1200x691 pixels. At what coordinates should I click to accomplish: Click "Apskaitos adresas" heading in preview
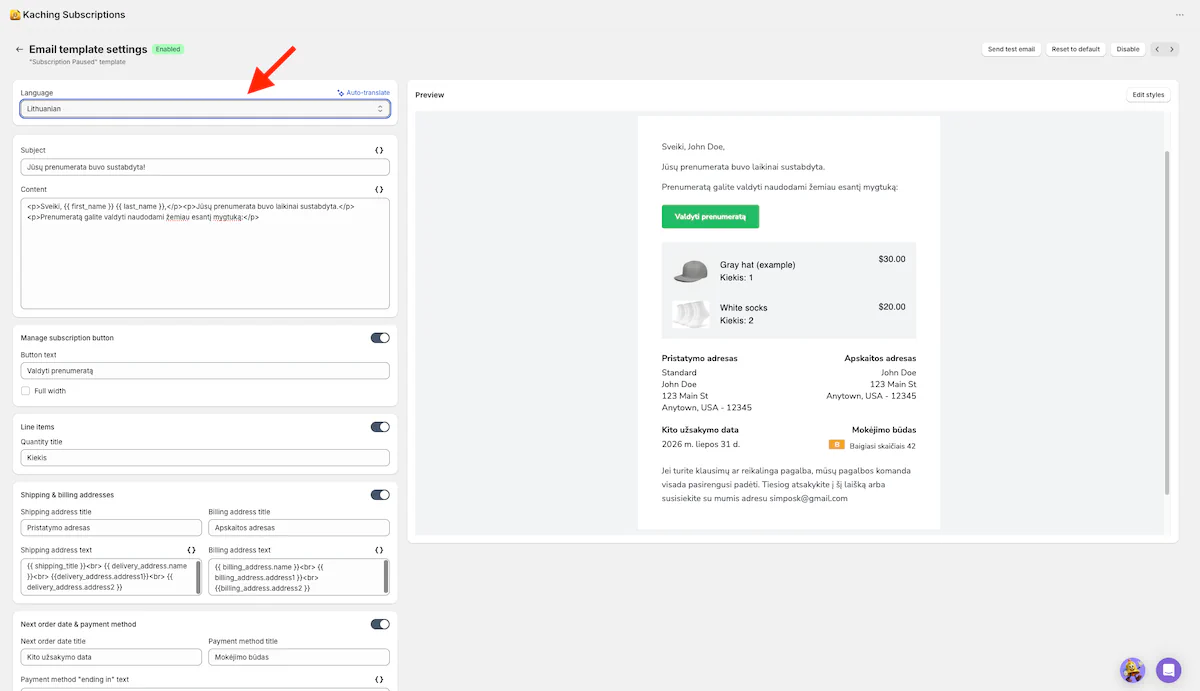[x=880, y=358]
